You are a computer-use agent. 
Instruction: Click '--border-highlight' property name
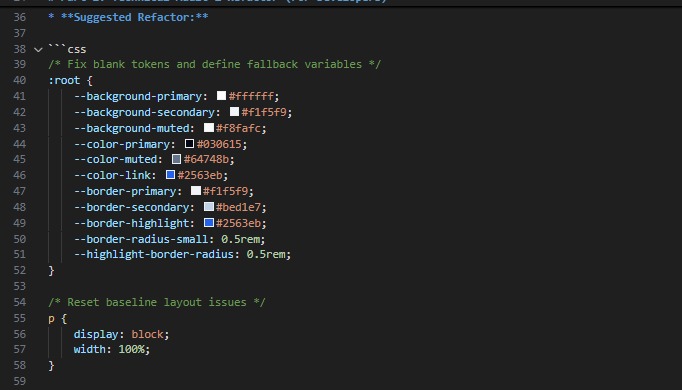pos(132,223)
